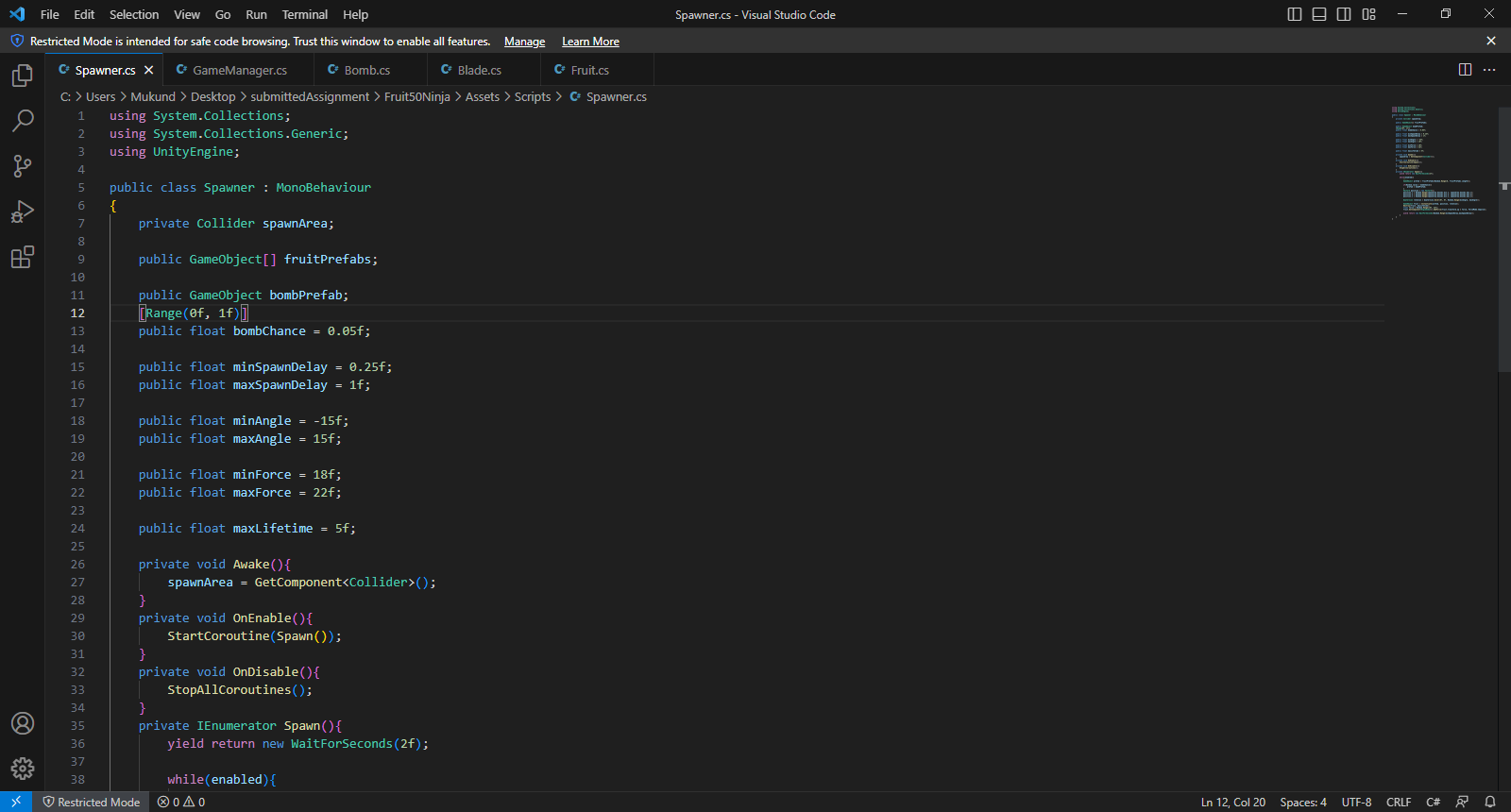
Task: Dismiss the Restricted Mode banner
Action: pos(1491,41)
